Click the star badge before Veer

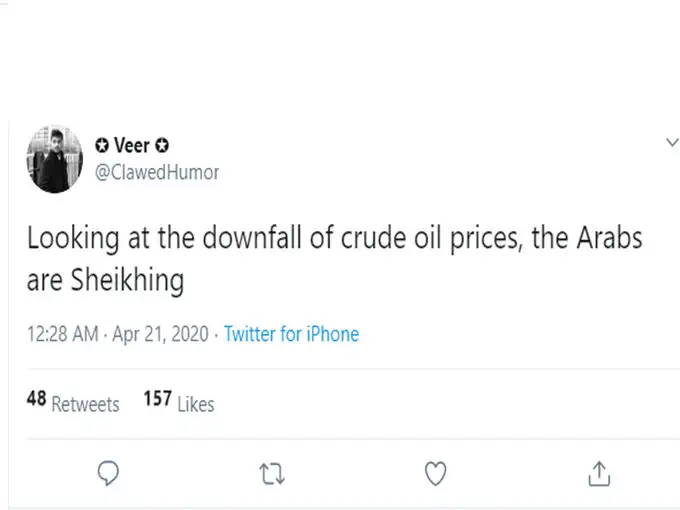tap(102, 145)
